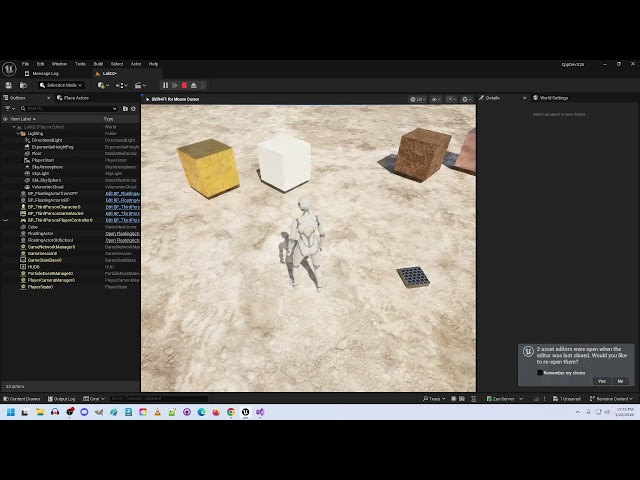Close the Details tab
Viewport: 640px width, 480px height.
(524, 98)
